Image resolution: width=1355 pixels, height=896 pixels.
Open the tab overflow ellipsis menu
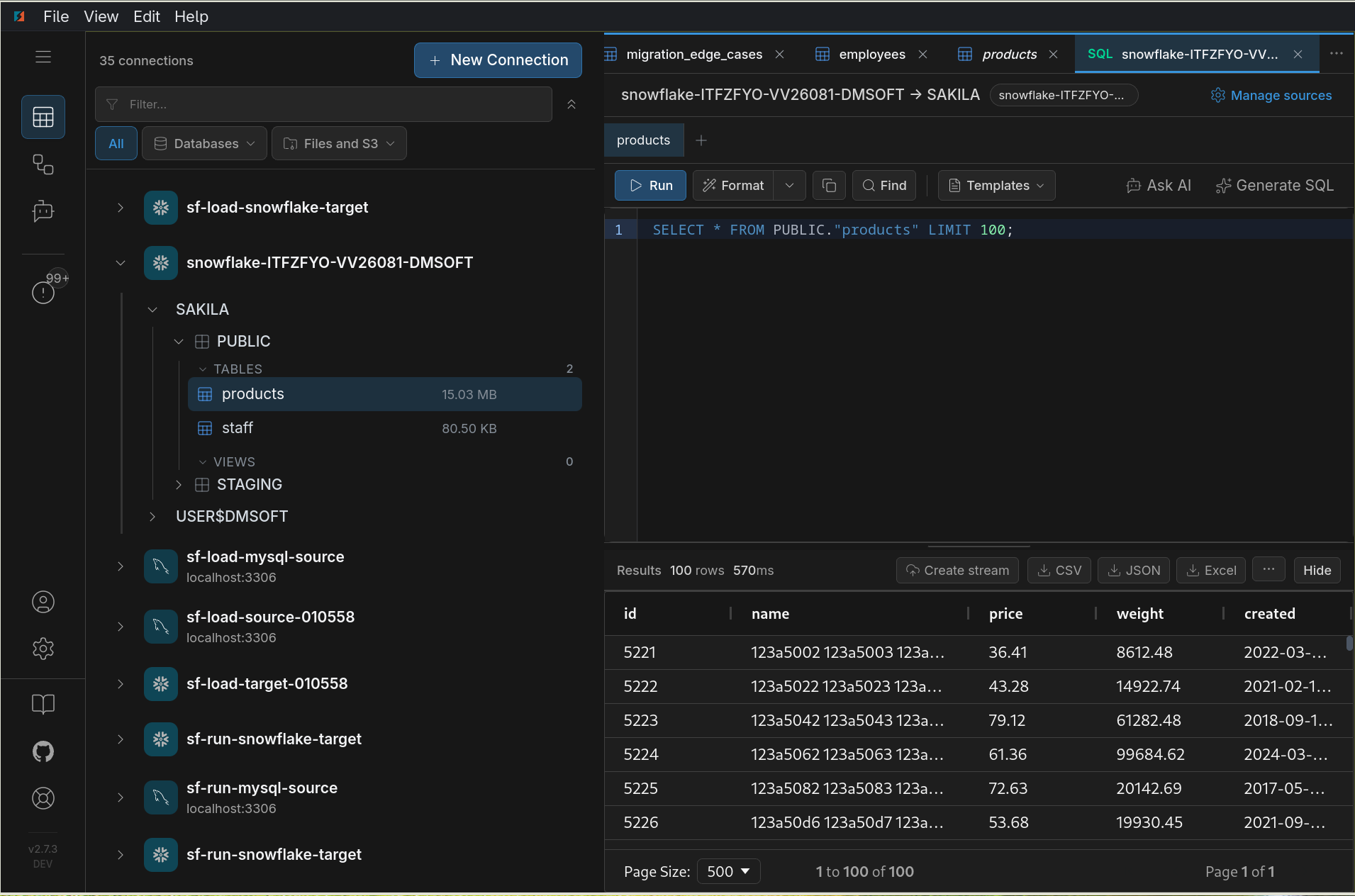pos(1337,54)
